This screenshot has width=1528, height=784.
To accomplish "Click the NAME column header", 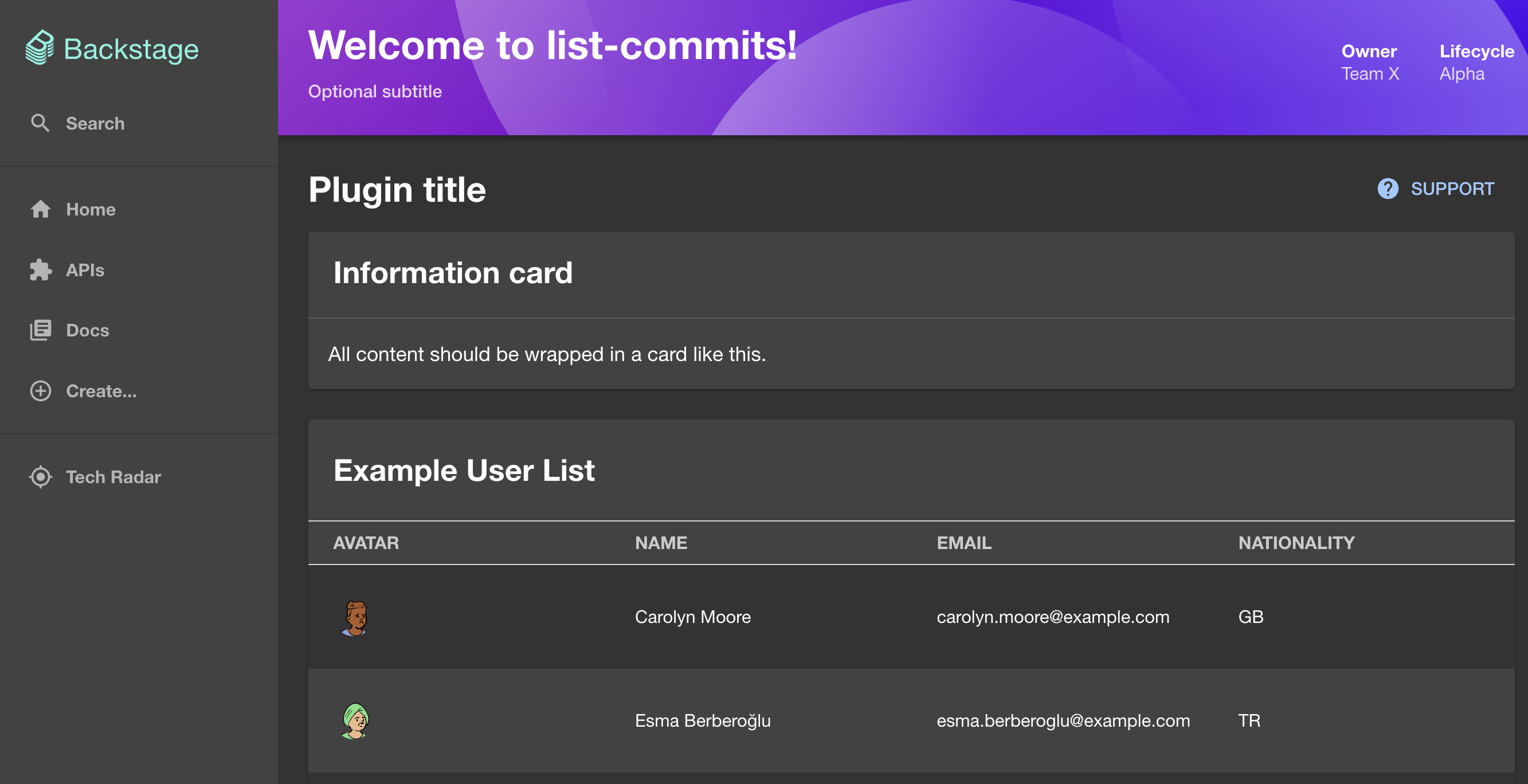I will click(661, 543).
